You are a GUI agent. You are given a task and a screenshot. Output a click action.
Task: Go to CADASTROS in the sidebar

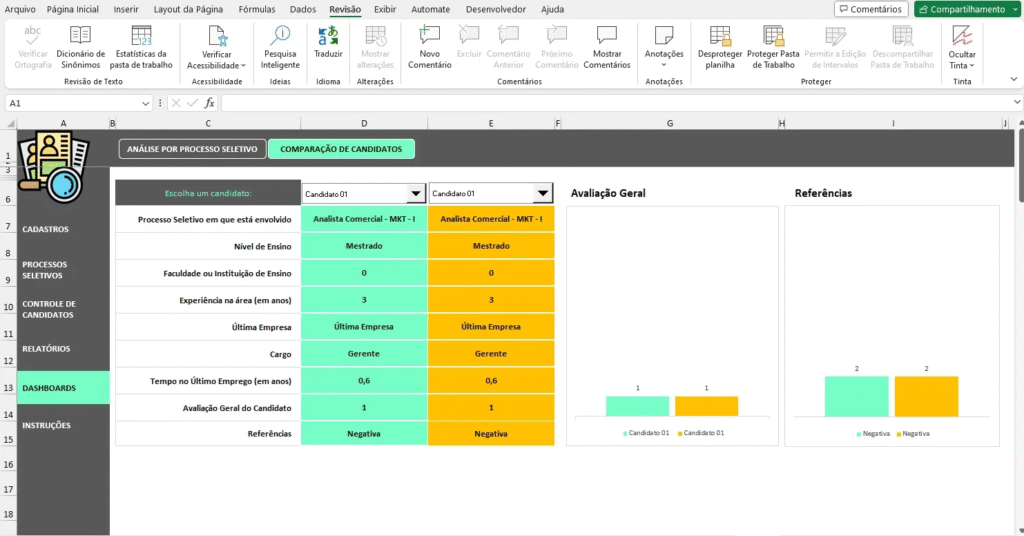tap(46, 229)
